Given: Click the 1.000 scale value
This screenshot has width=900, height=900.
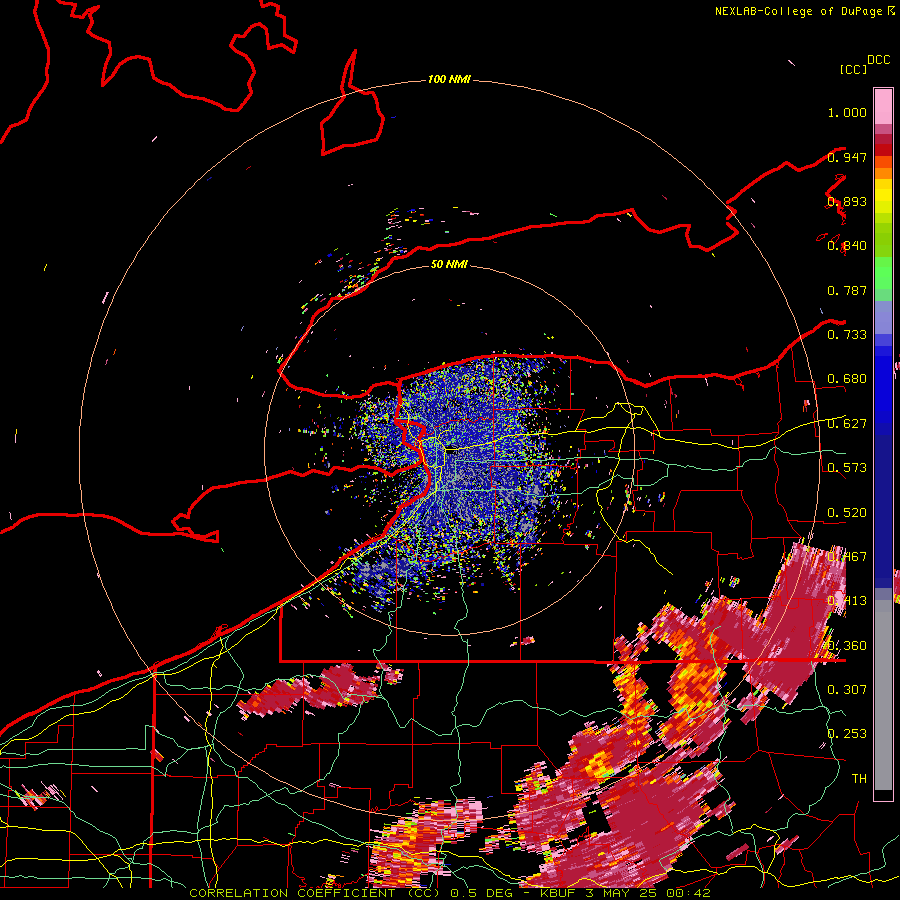Looking at the screenshot, I should pos(847,112).
